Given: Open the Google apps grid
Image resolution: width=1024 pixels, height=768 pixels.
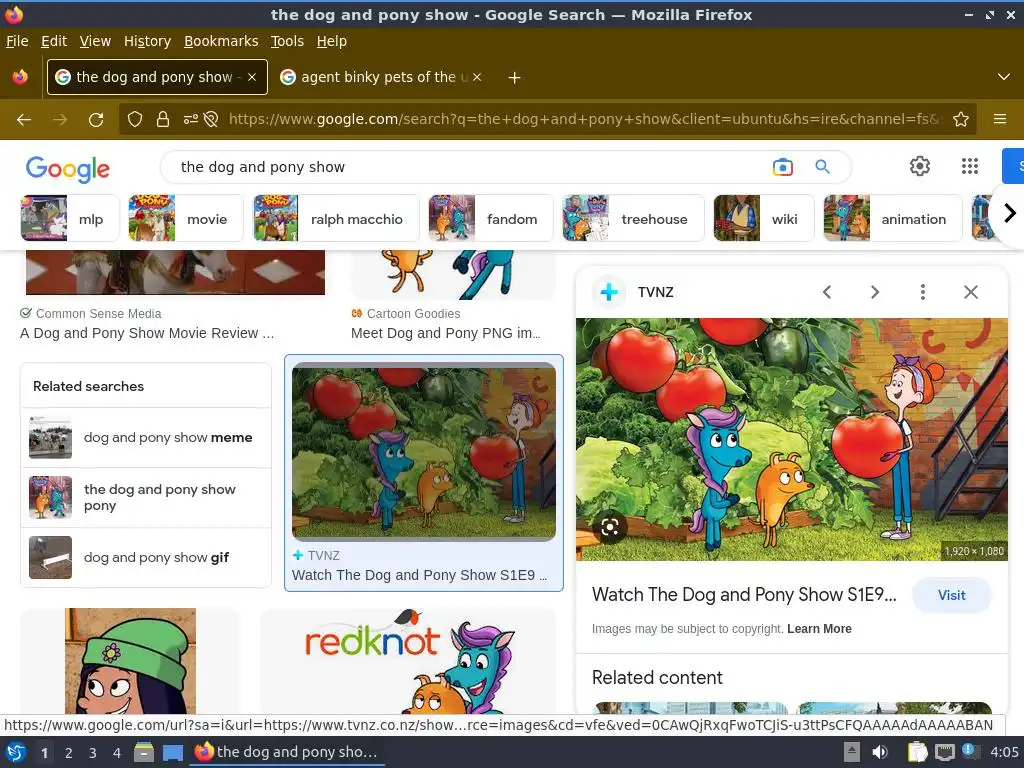Looking at the screenshot, I should point(970,167).
